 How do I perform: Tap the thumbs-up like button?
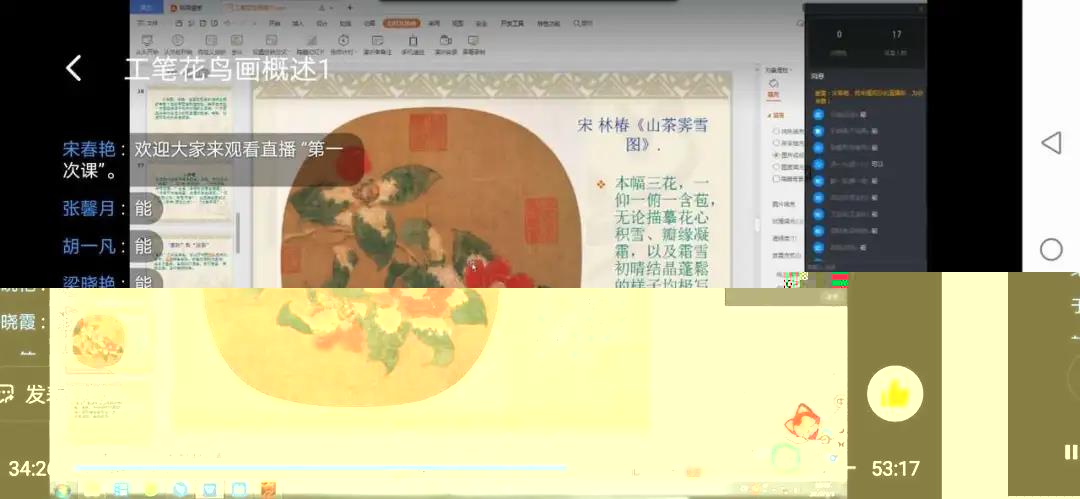895,394
